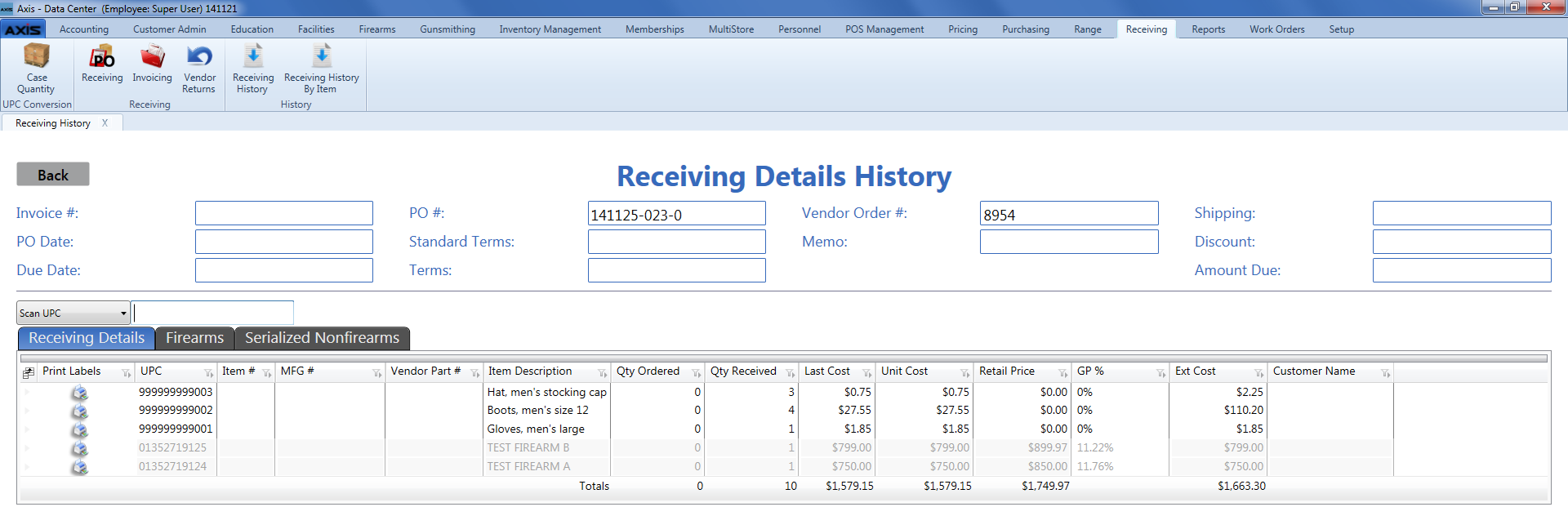1568x507 pixels.
Task: Filter the Vendor Part # column
Action: point(475,373)
